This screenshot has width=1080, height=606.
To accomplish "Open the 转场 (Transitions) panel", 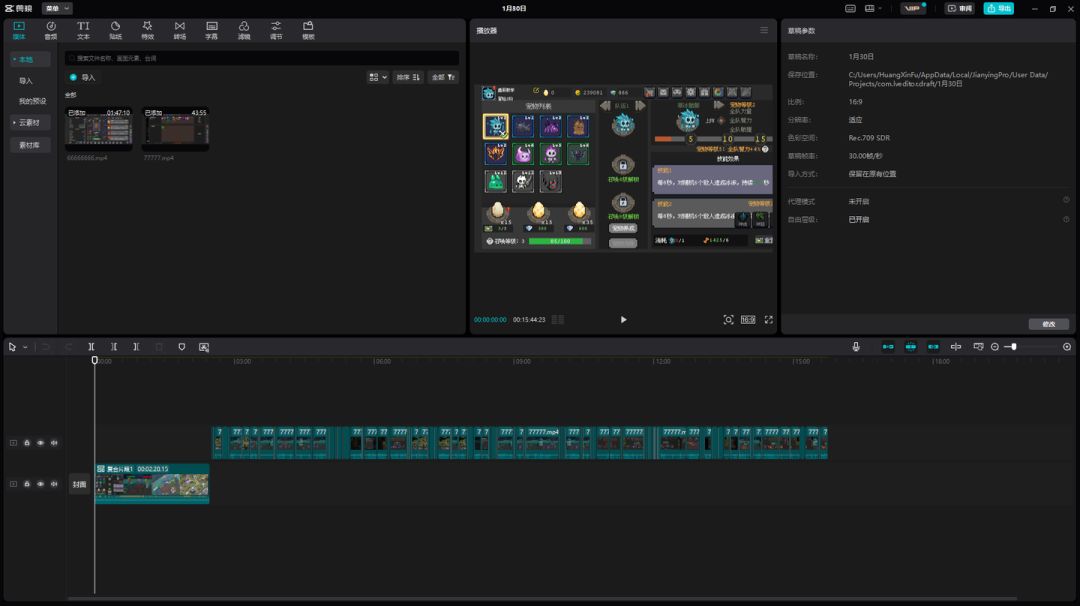I will [x=179, y=30].
